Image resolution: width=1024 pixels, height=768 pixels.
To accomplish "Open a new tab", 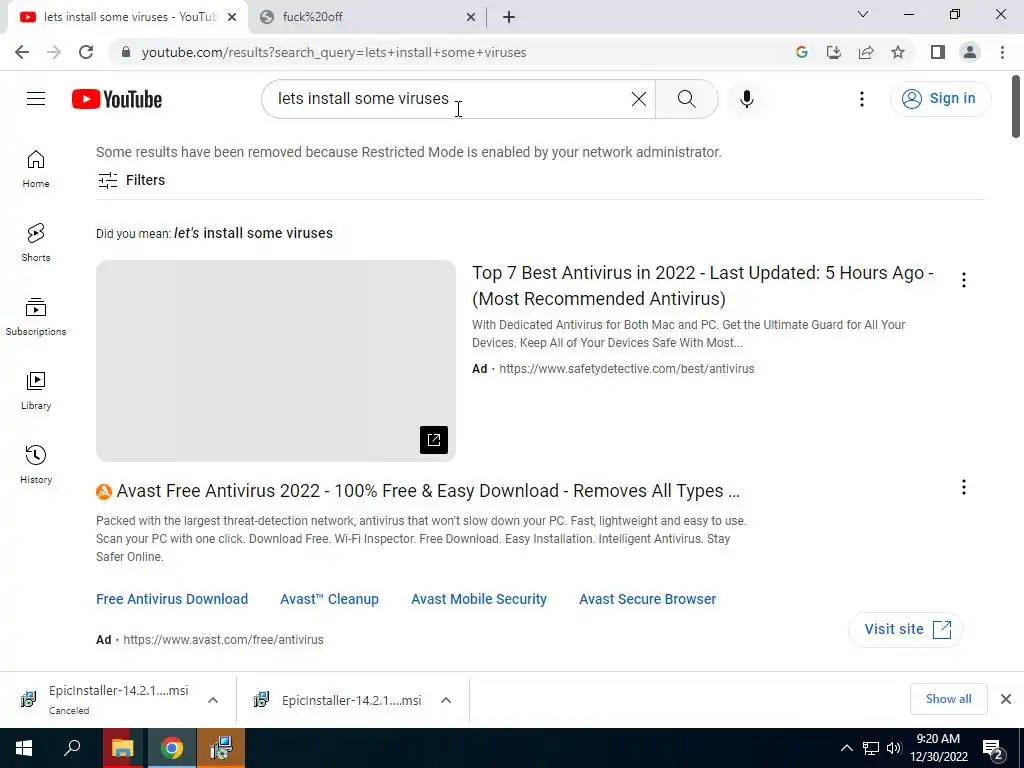I will point(509,17).
